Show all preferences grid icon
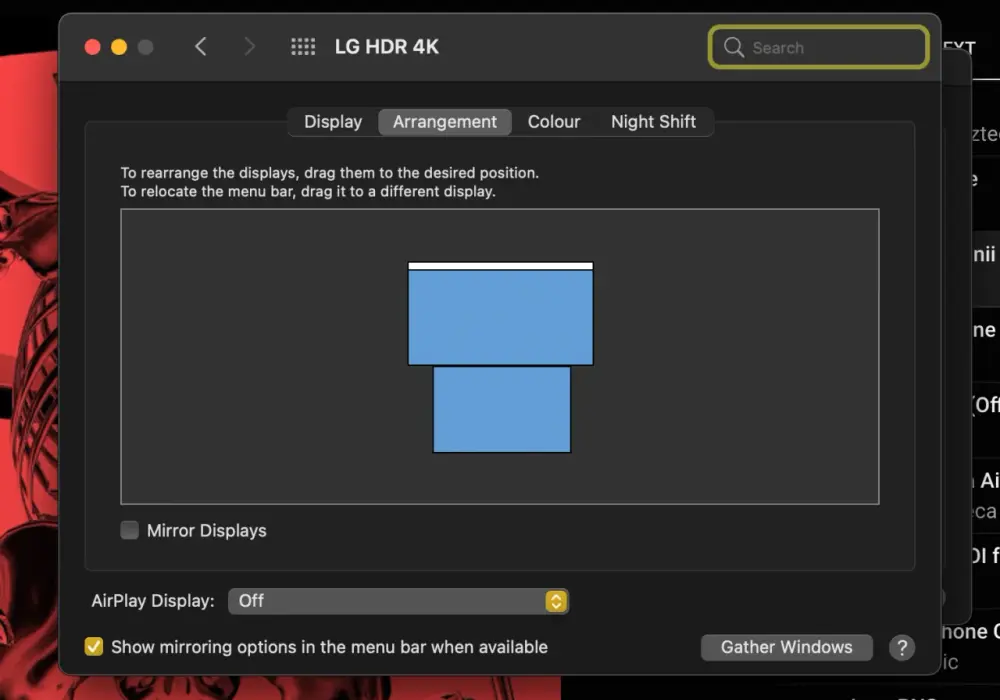 [303, 47]
